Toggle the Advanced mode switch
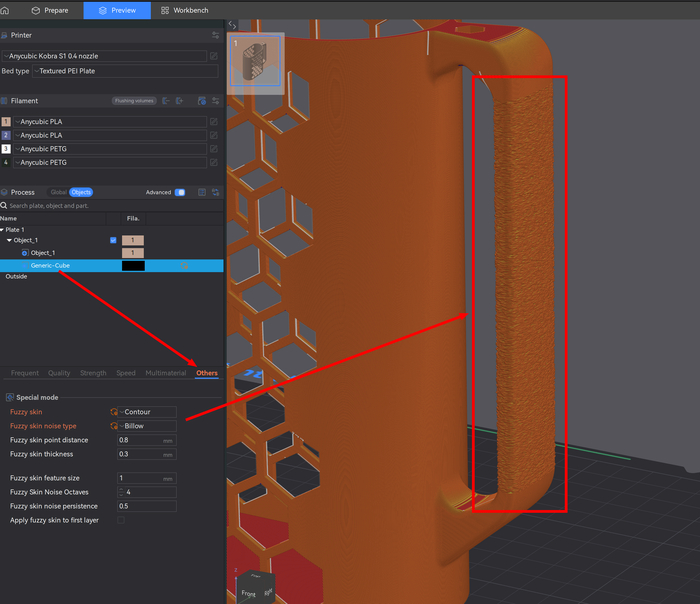The height and width of the screenshot is (604, 700). click(180, 192)
